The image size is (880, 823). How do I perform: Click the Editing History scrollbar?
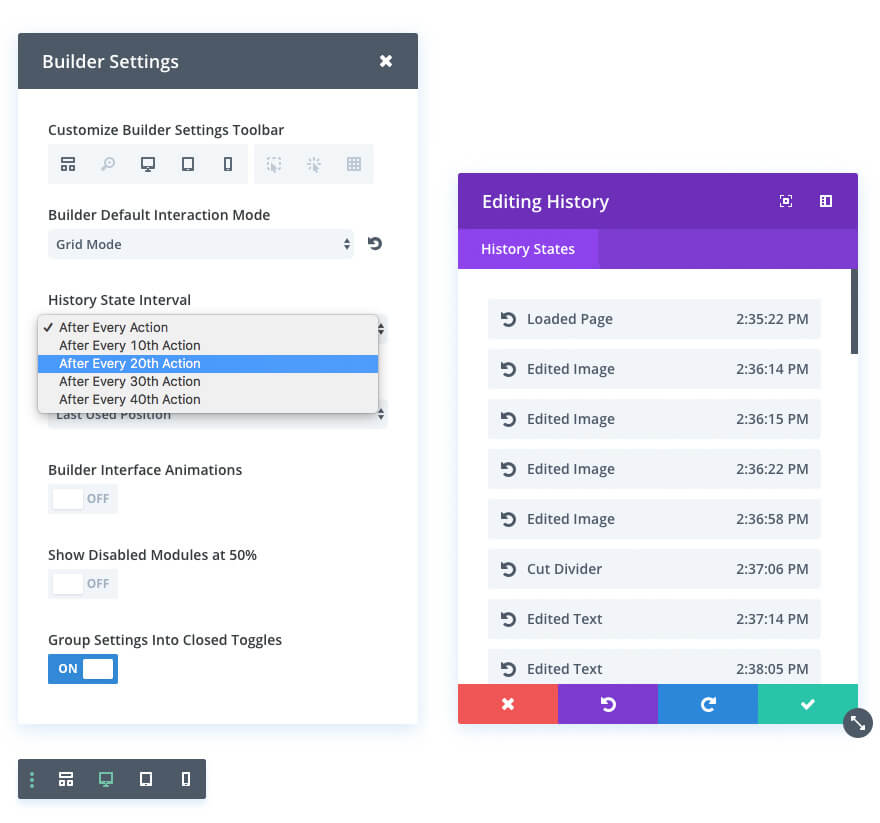point(854,312)
